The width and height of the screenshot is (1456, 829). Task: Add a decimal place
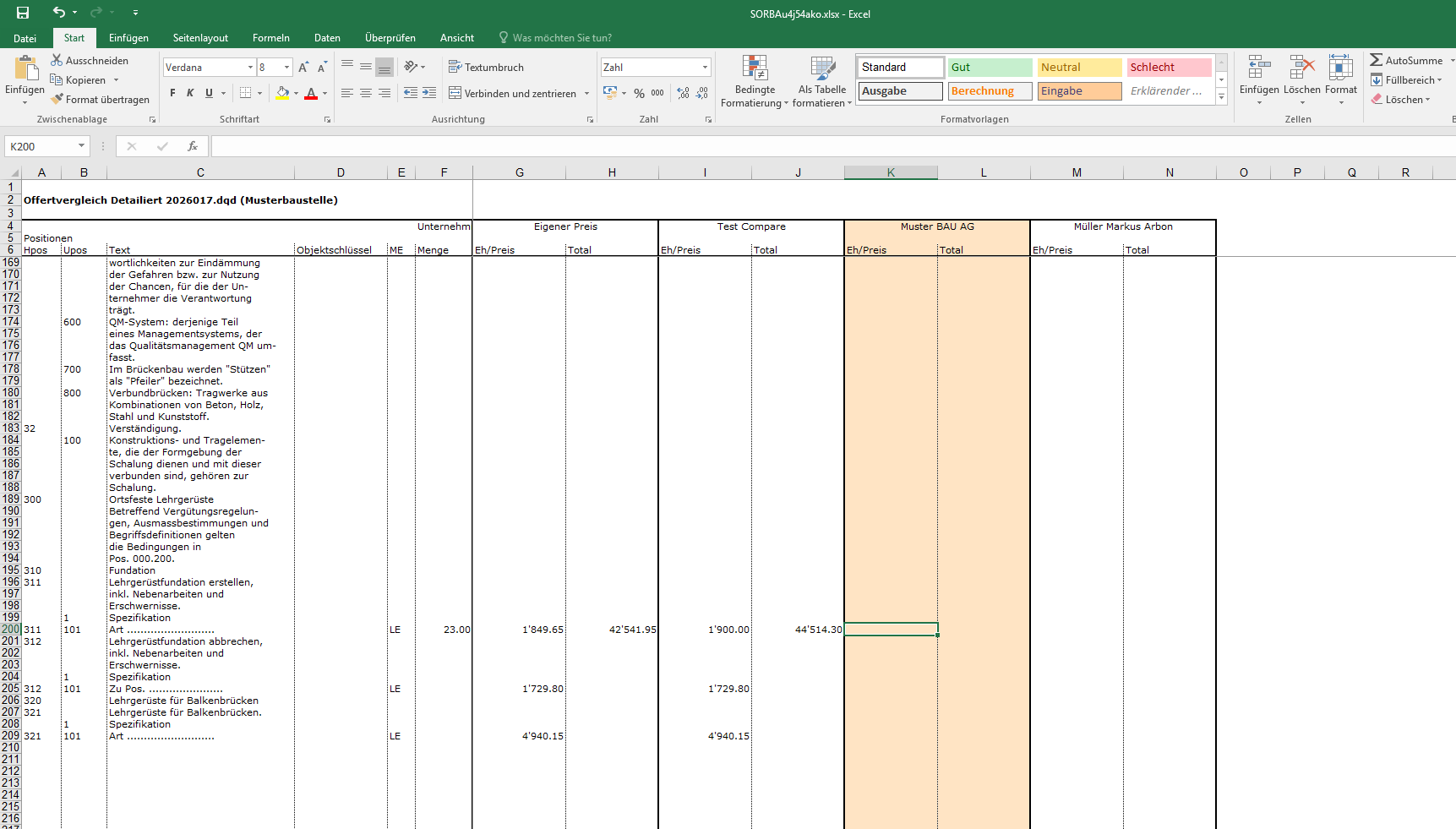point(683,93)
